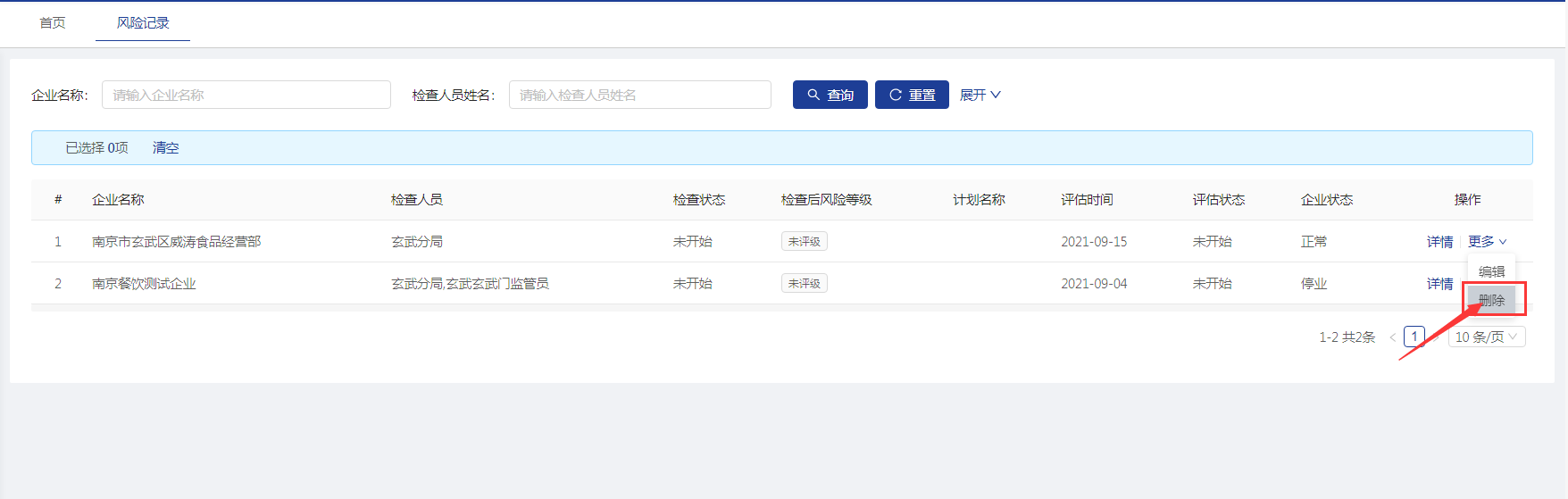
Task: Focus the 企业名称 input field
Action: tap(246, 95)
